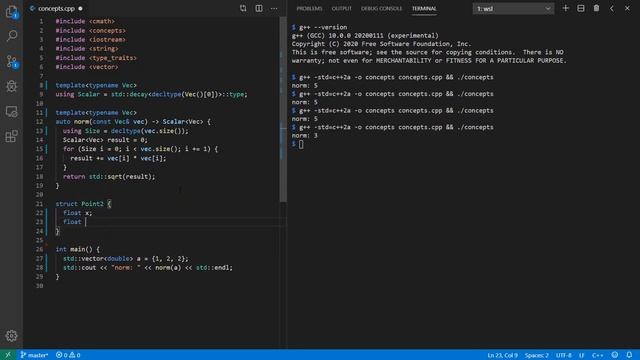Change the indentation via Spaces: 2
This screenshot has height=360, width=640.
click(536, 355)
